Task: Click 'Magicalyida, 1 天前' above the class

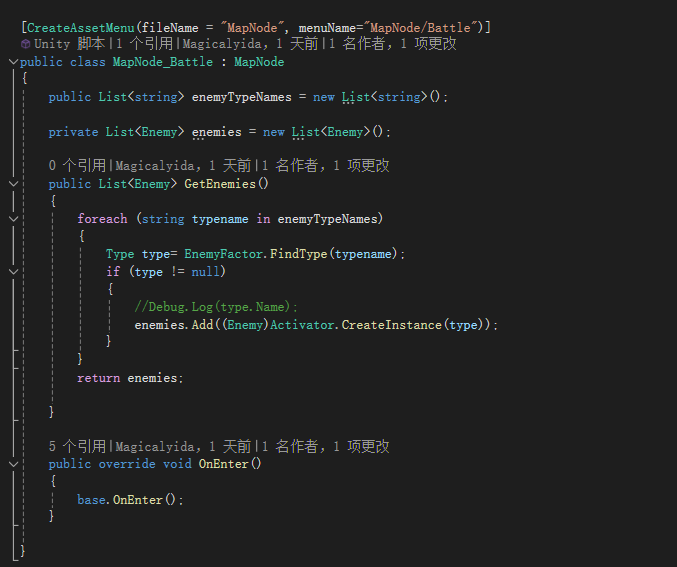Action: [x=250, y=44]
